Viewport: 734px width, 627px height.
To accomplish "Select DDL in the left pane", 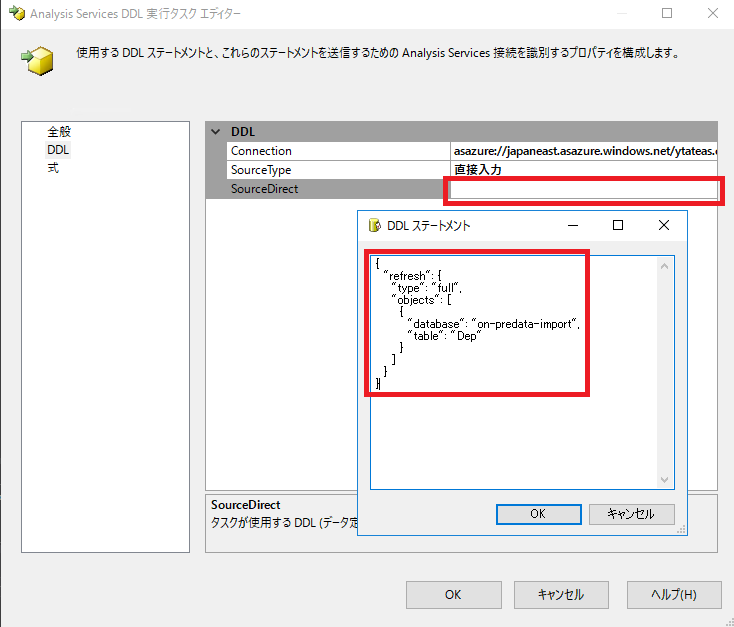I will coord(59,149).
